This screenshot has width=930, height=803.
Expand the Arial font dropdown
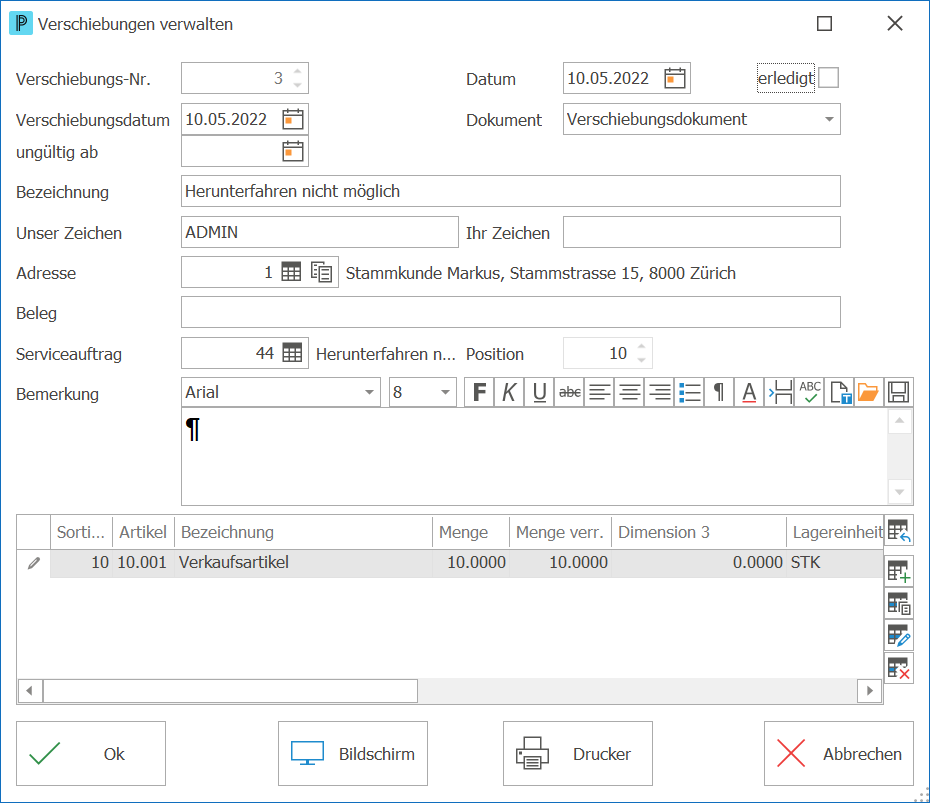(369, 392)
